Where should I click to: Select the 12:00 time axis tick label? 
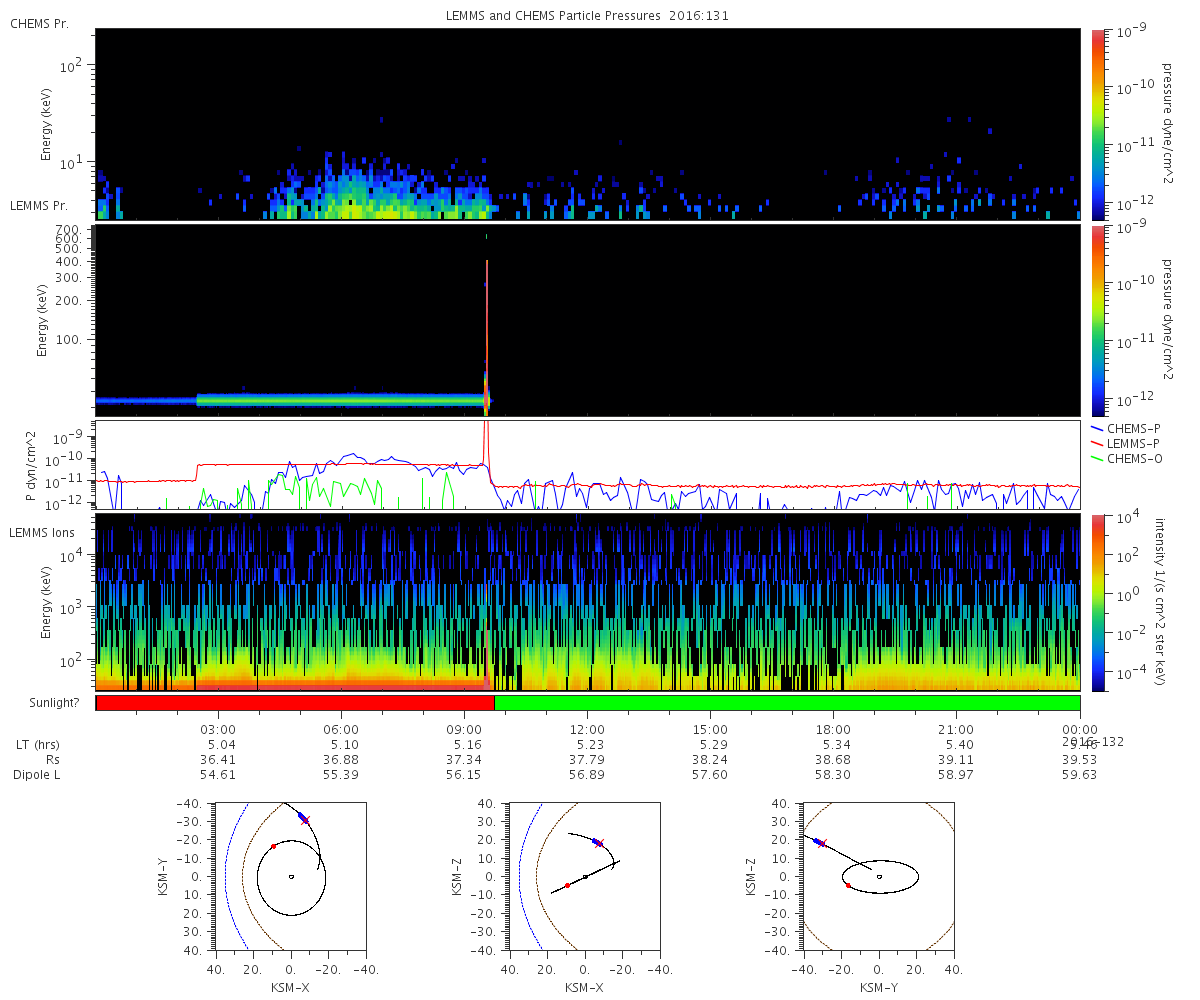[x=587, y=729]
